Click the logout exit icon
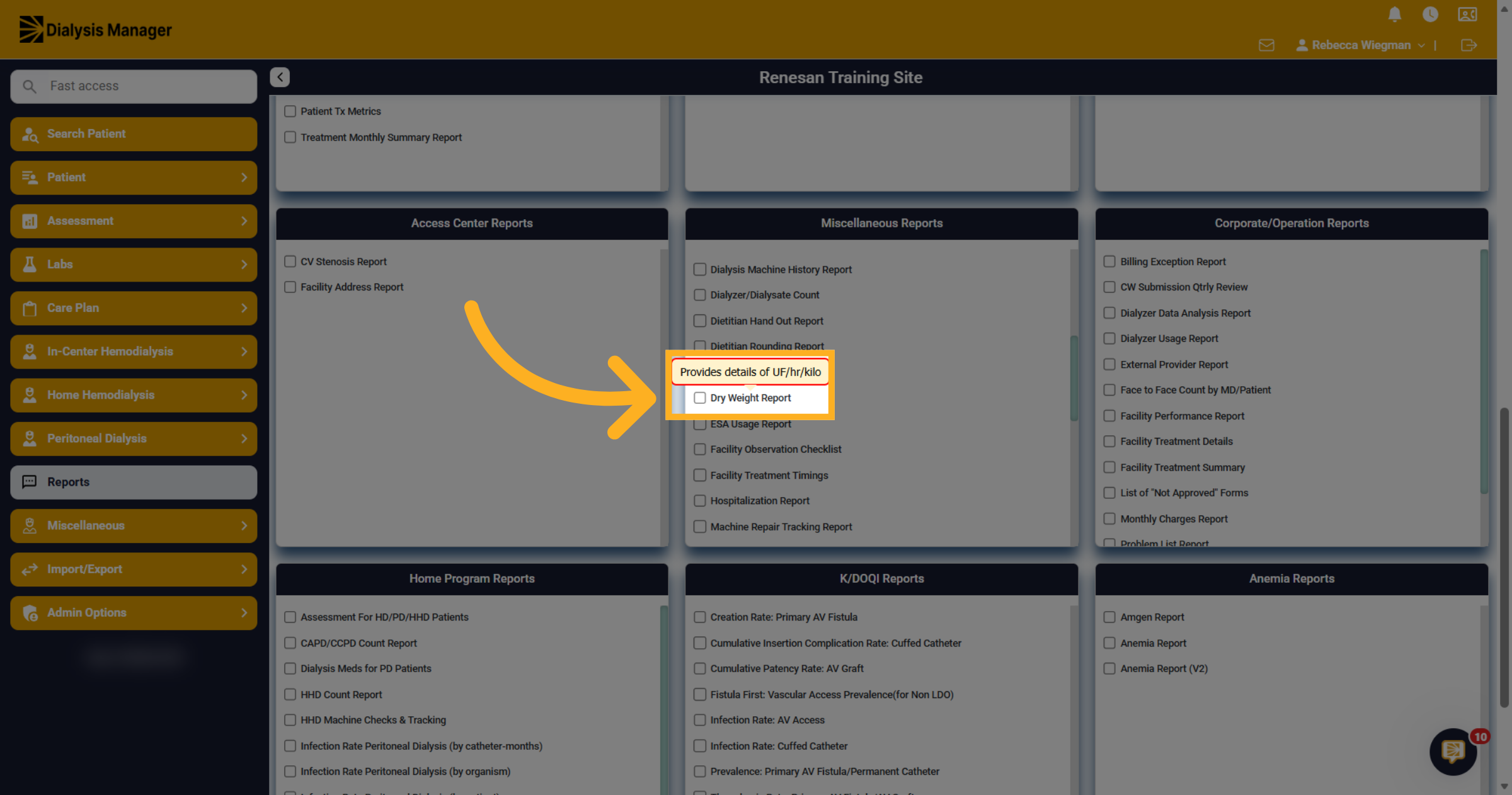Image resolution: width=1512 pixels, height=795 pixels. click(1469, 45)
